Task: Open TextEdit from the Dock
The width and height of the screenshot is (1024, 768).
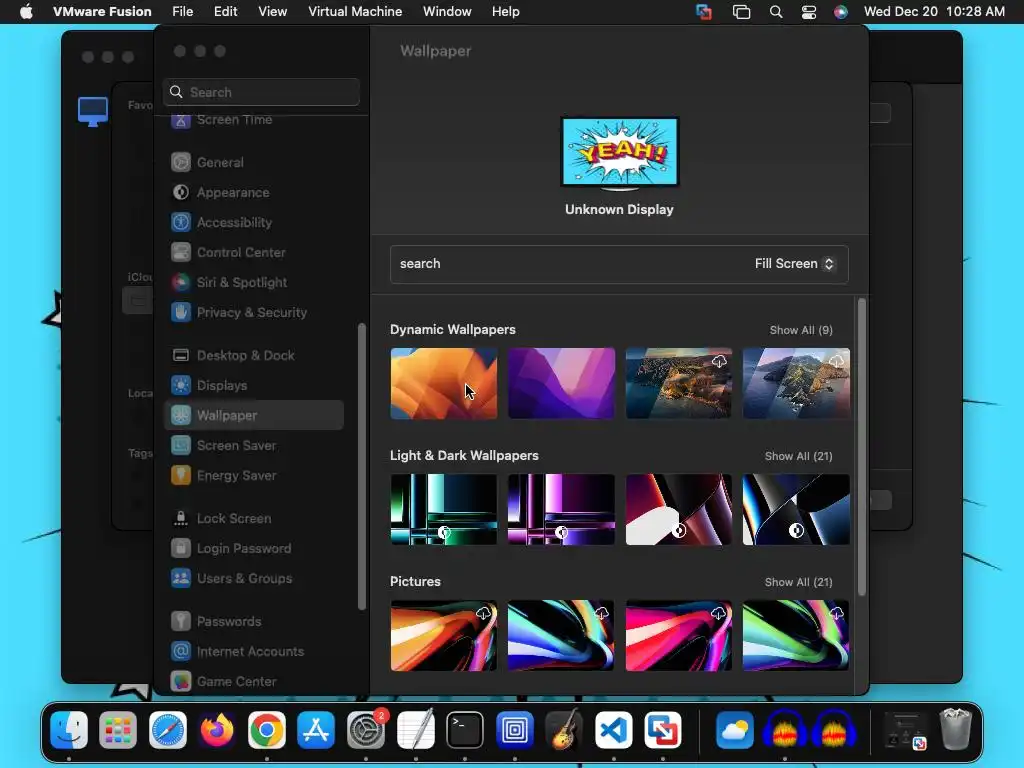Action: (415, 729)
